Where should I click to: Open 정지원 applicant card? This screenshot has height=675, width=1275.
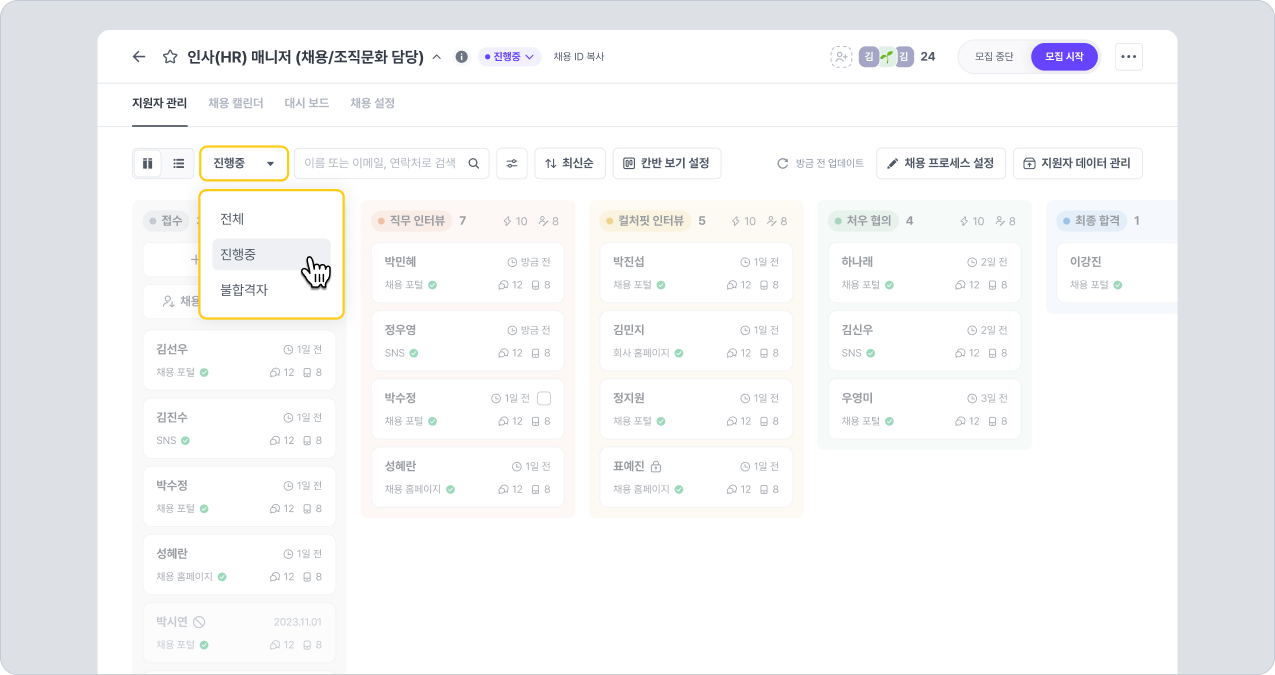coord(696,408)
